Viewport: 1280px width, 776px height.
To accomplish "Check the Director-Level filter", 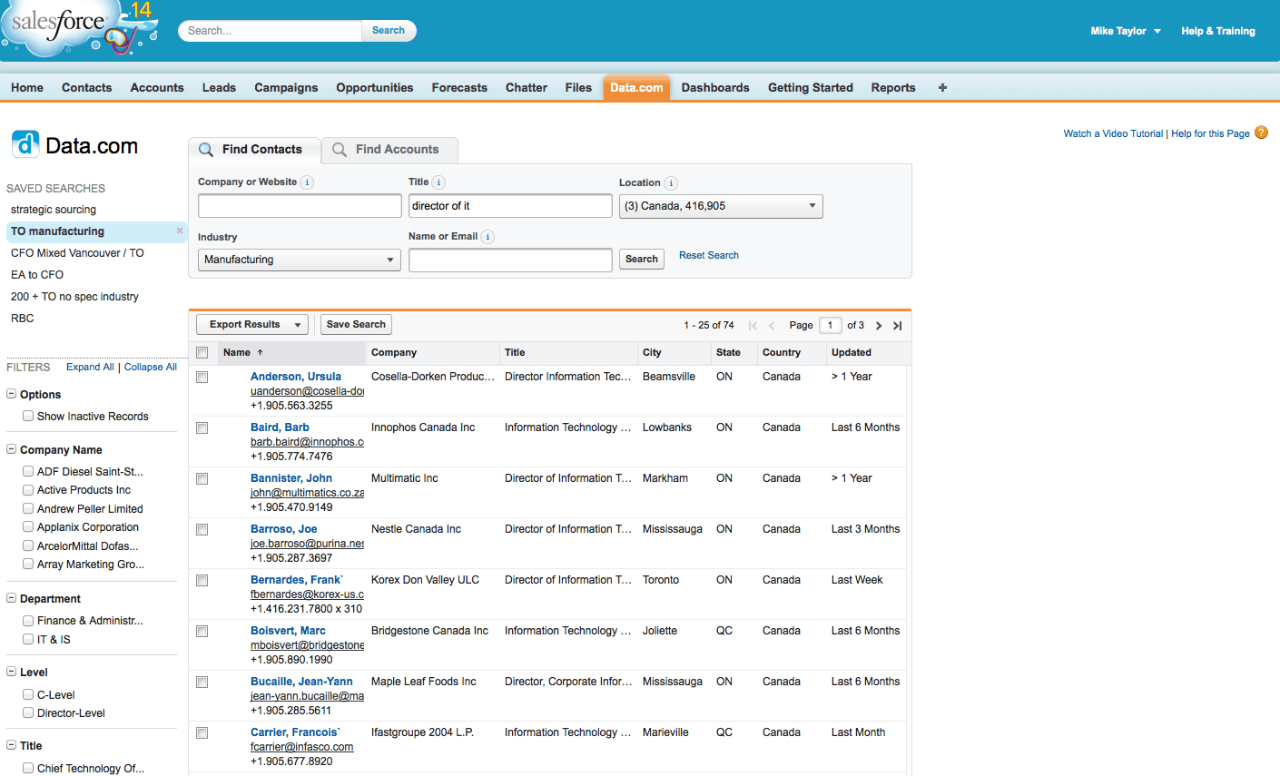I will (28, 713).
